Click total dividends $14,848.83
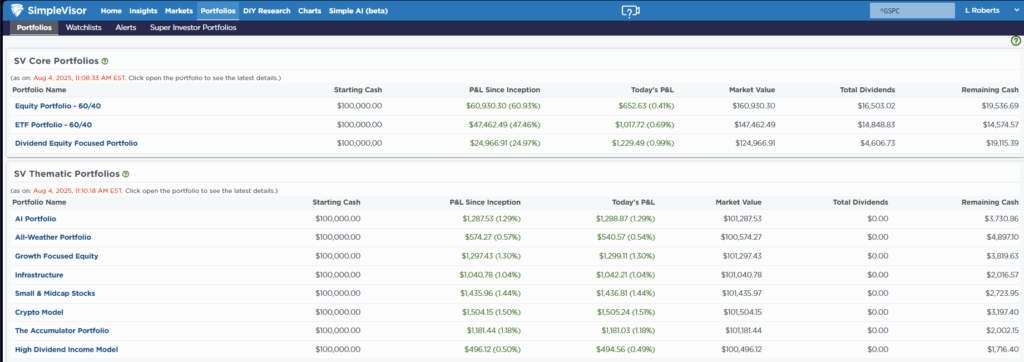 pos(876,124)
